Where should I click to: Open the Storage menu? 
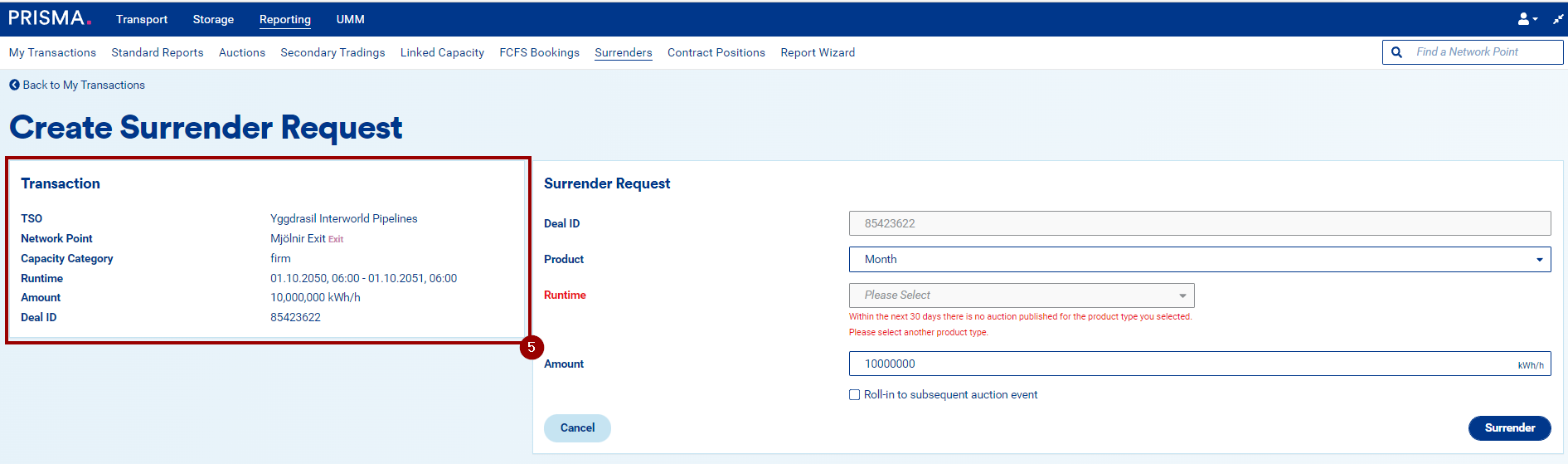point(213,19)
